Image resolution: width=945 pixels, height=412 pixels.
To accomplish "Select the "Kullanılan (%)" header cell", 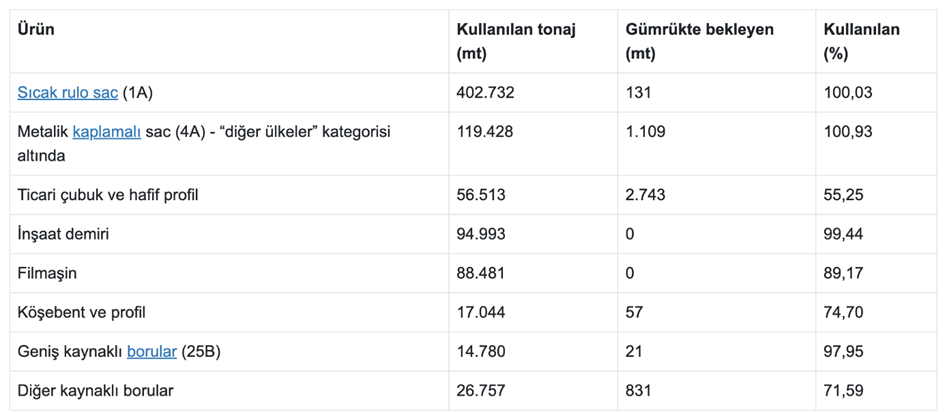I will point(861,41).
